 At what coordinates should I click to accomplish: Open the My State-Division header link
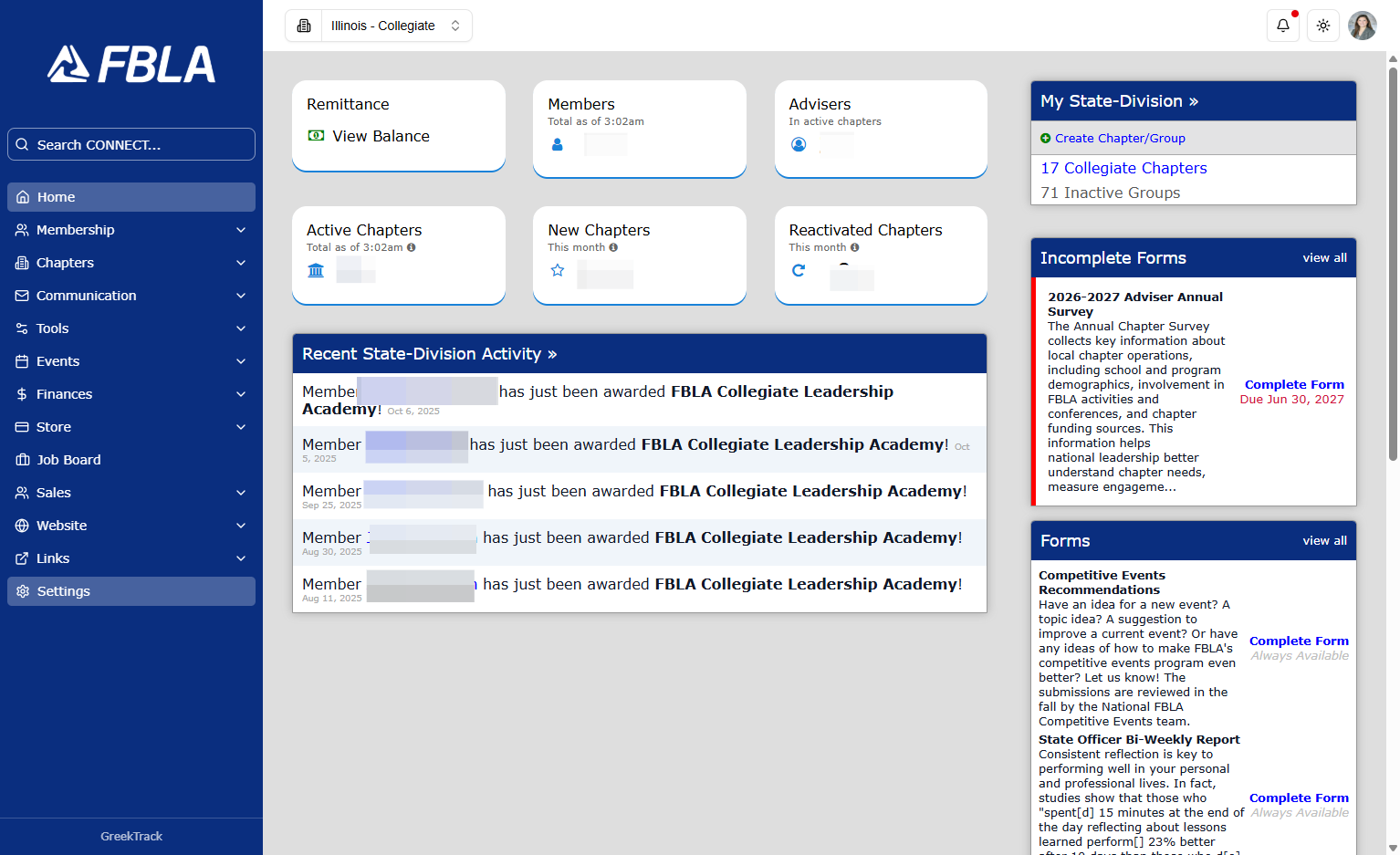click(x=1119, y=101)
